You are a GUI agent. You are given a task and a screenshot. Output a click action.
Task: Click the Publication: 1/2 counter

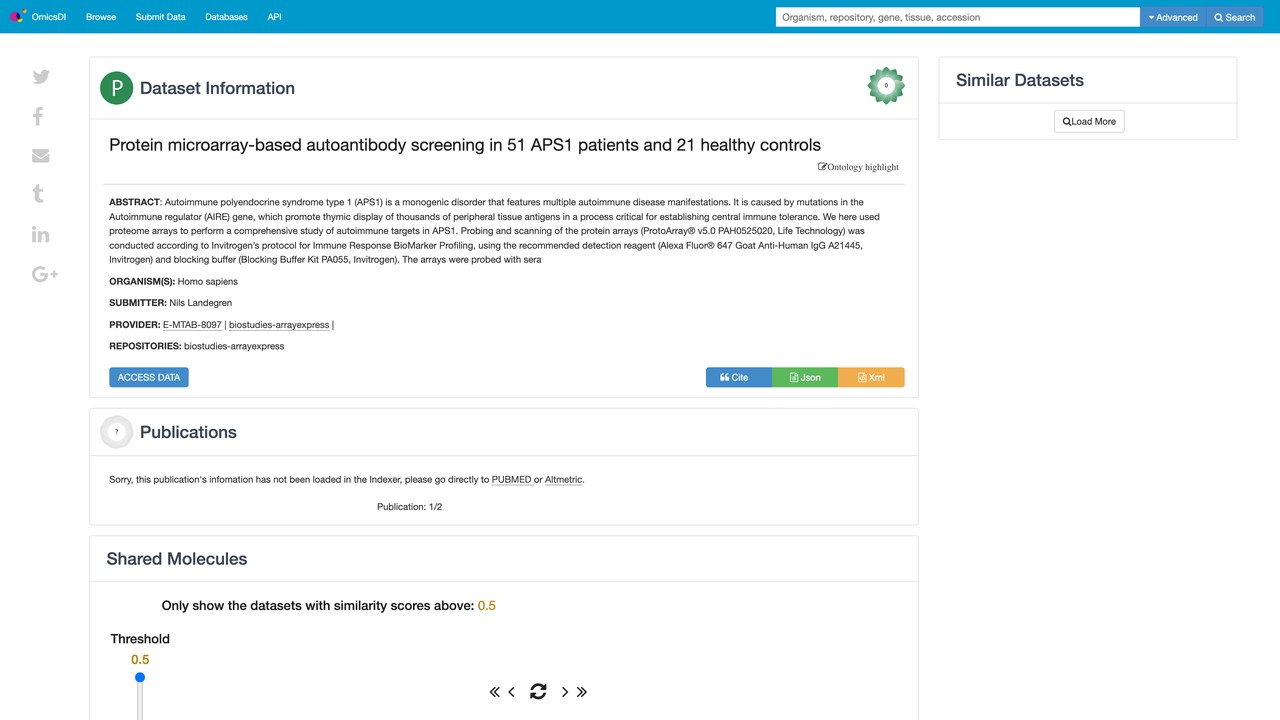[409, 507]
